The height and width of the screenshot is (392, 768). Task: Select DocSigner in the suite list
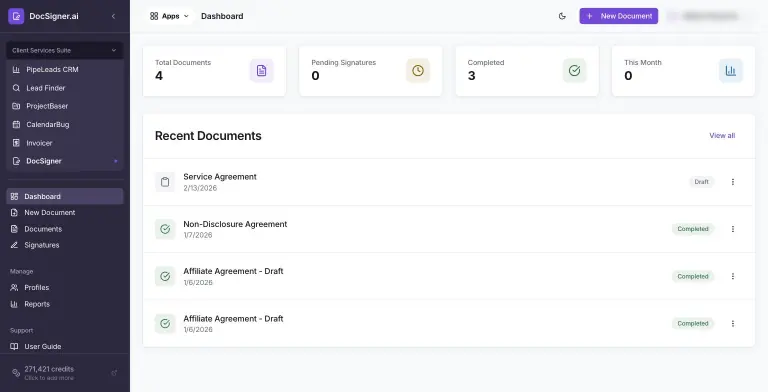(x=65, y=161)
